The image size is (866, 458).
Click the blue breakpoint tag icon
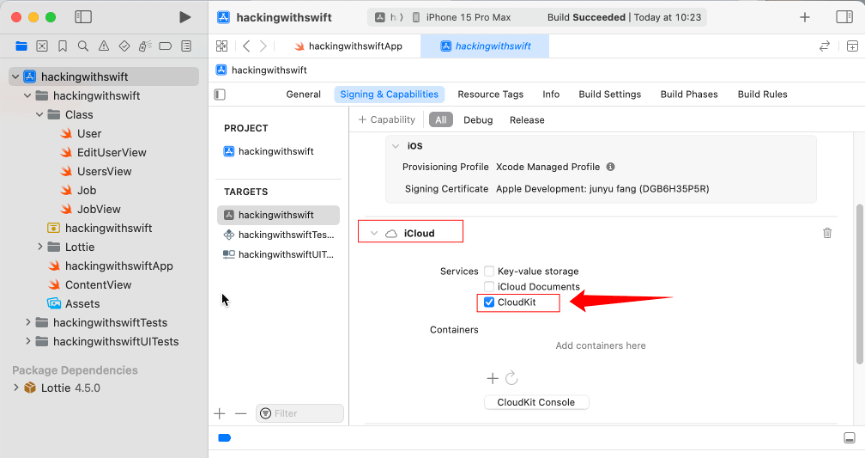point(225,438)
